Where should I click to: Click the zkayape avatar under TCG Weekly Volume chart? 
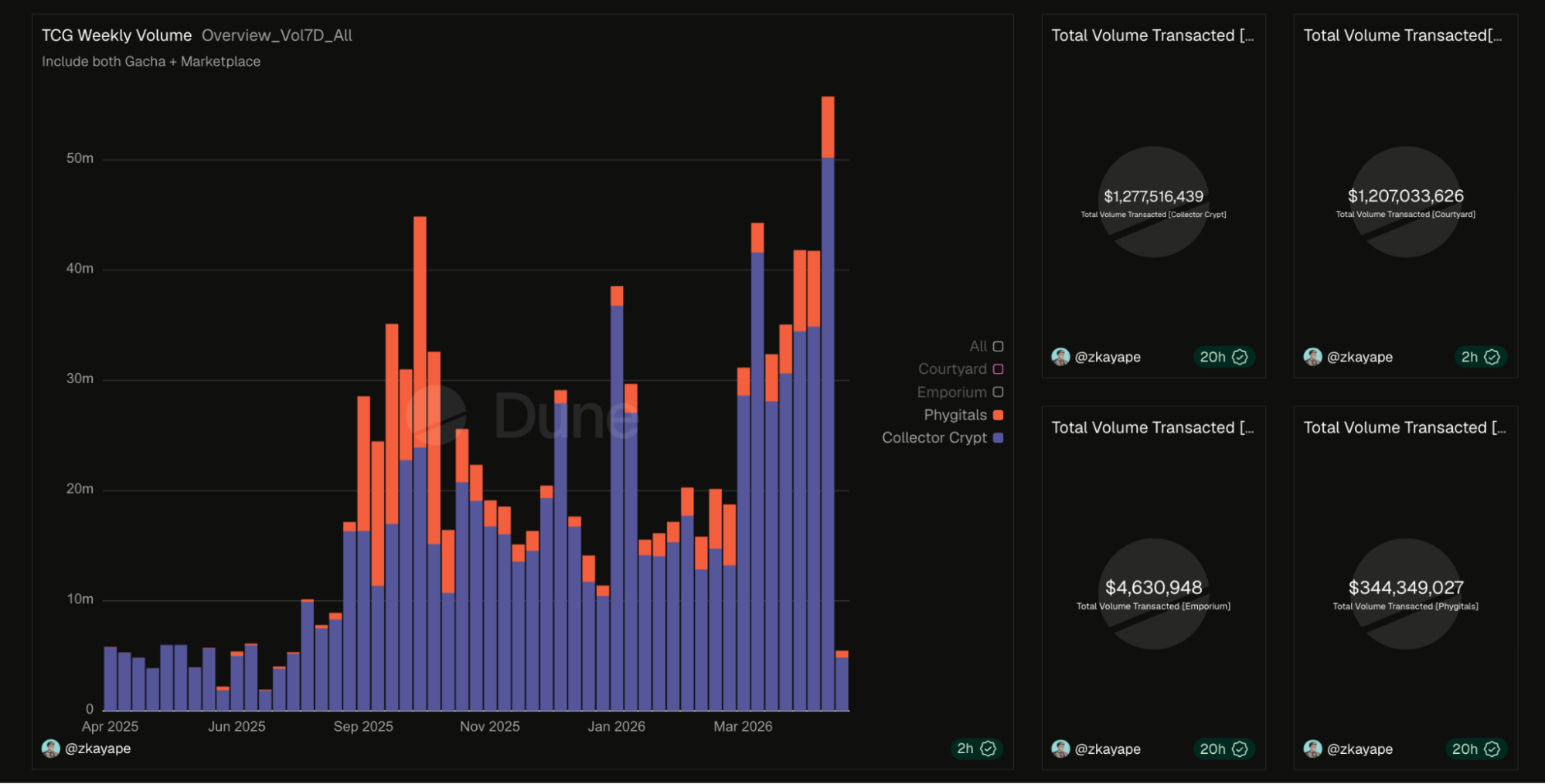coord(51,748)
